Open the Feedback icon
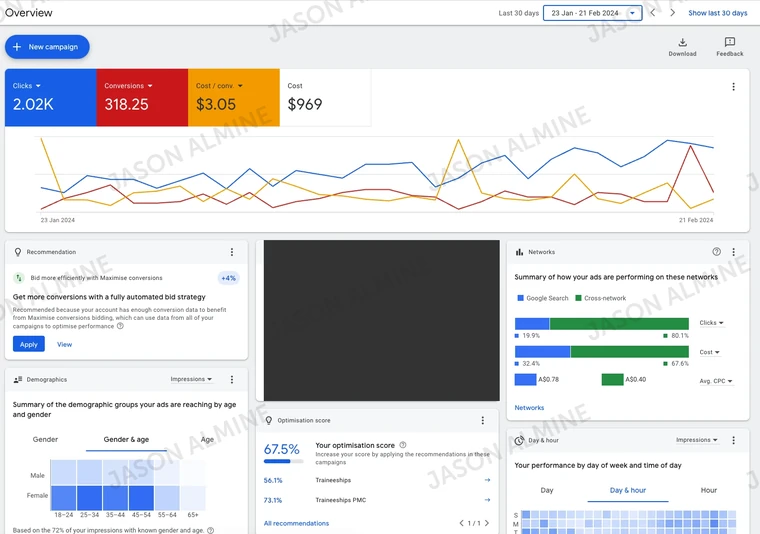 (x=729, y=47)
